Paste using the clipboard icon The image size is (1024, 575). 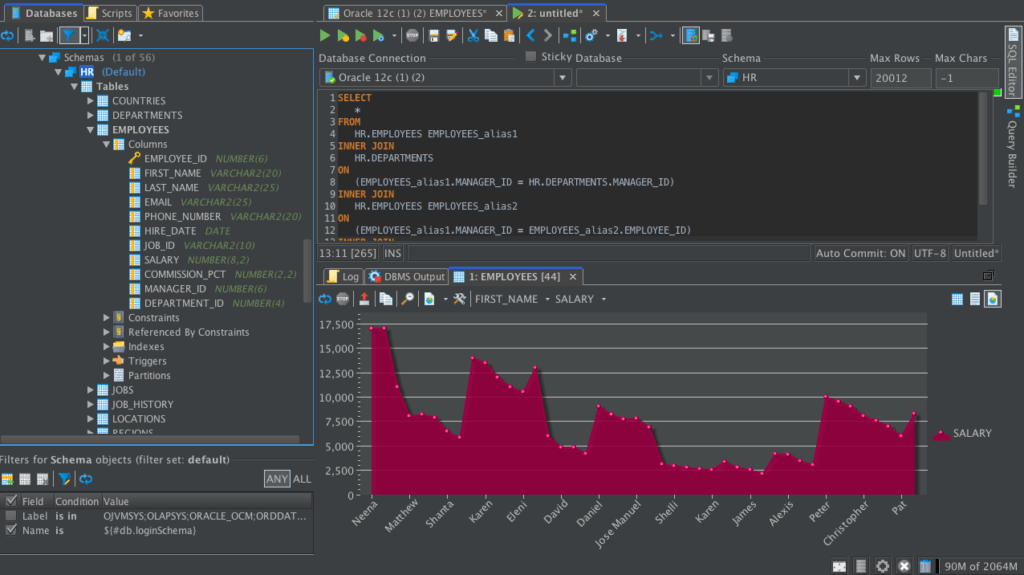[x=509, y=36]
